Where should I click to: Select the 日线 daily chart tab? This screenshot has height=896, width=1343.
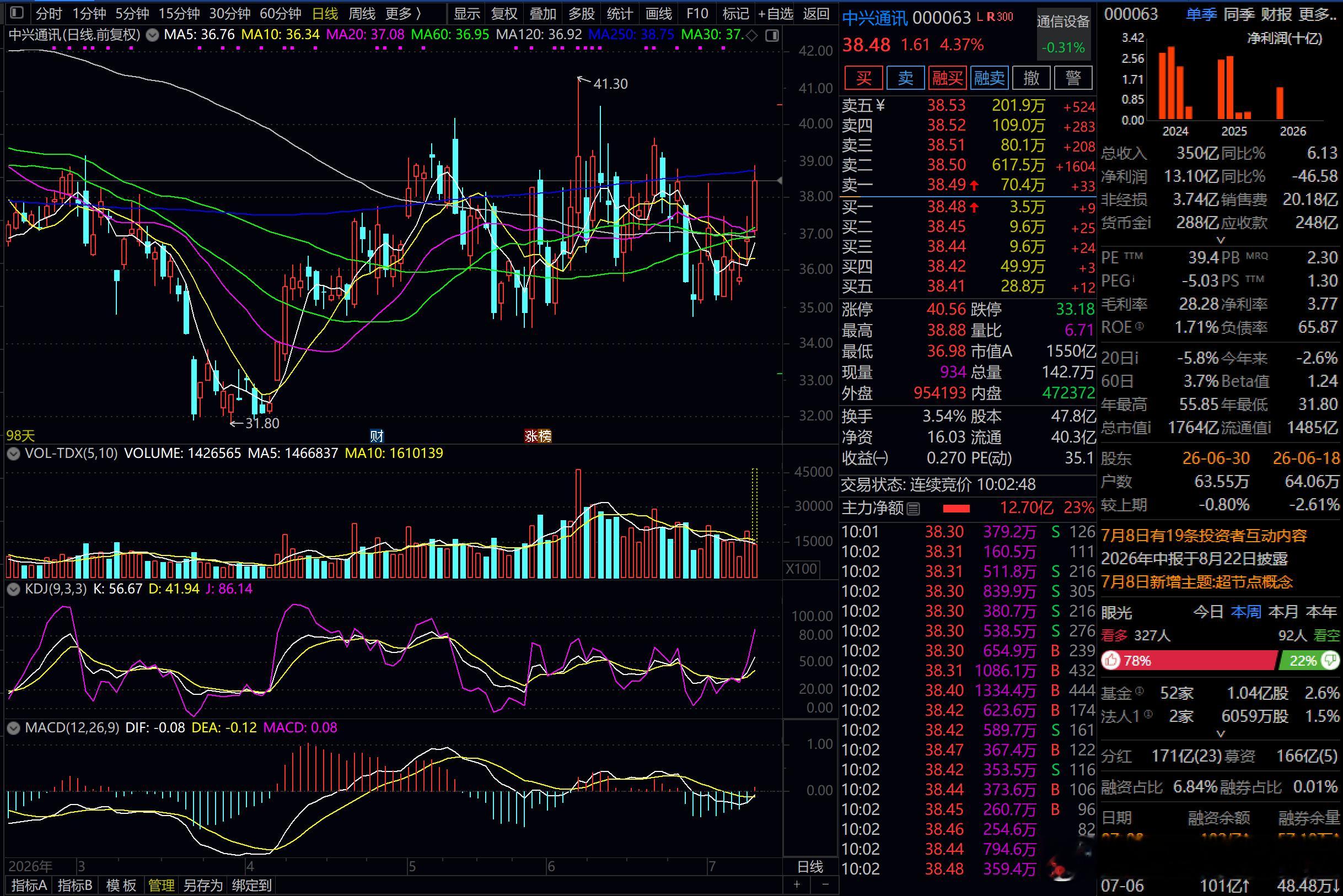tap(325, 13)
